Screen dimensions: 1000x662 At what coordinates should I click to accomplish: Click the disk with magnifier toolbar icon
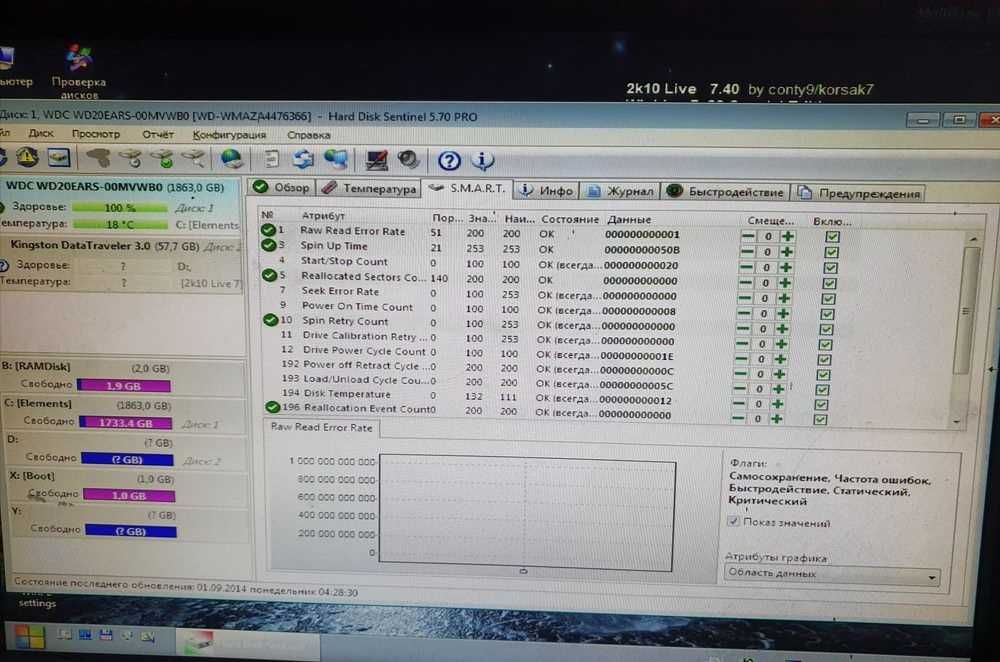194,158
